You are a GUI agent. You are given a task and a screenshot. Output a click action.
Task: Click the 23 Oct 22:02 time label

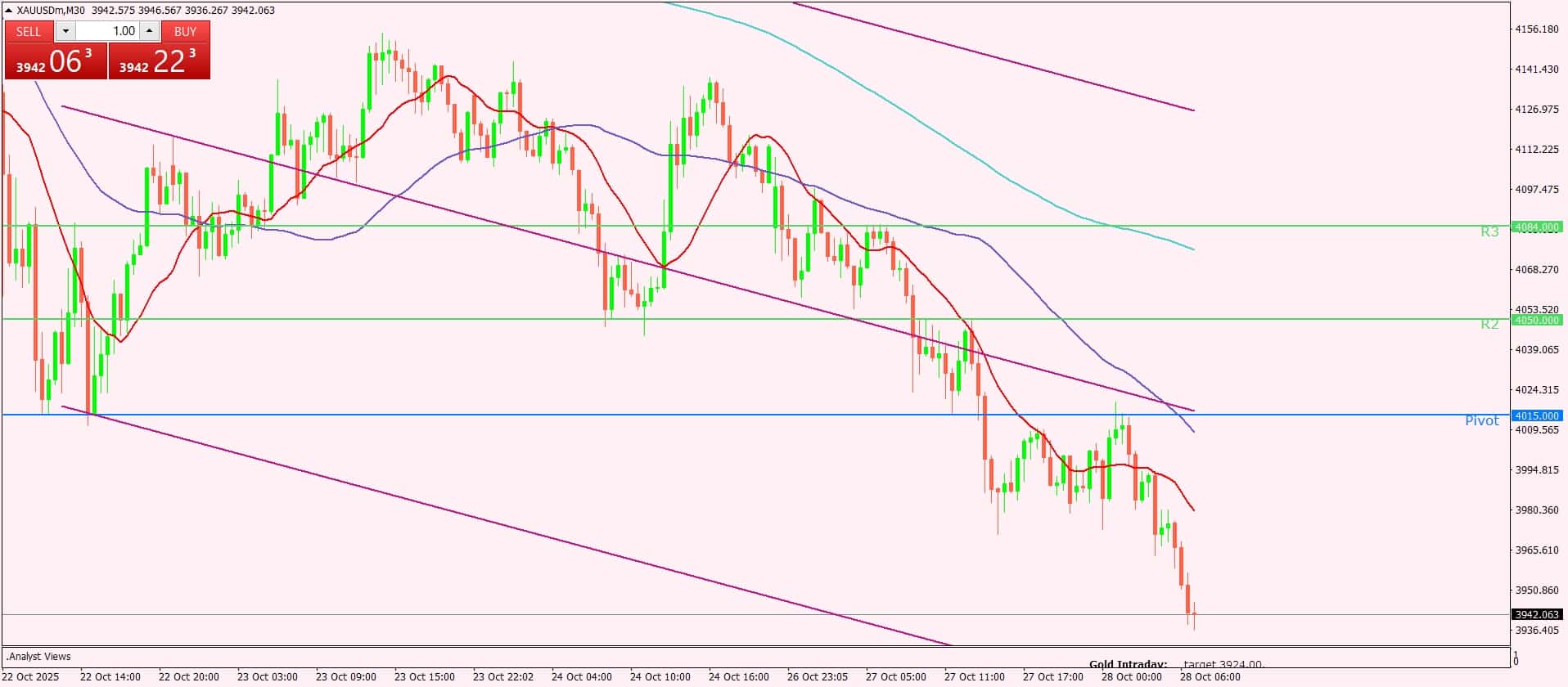503,677
